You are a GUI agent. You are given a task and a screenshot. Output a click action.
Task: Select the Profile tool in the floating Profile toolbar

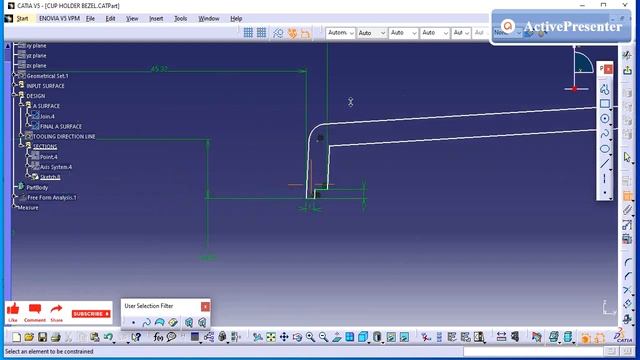pos(604,89)
